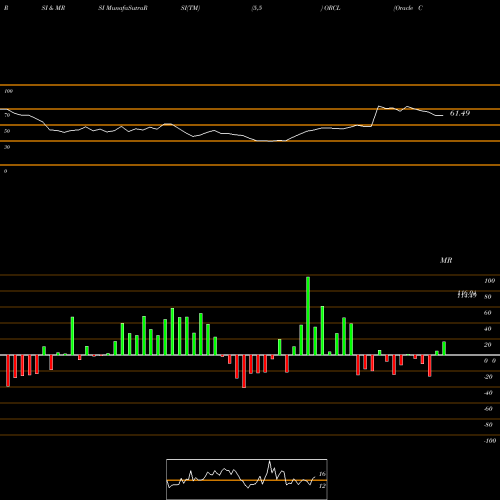Click the 30 level label on RSI axis
Screen dimensions: 500x500
[7, 147]
